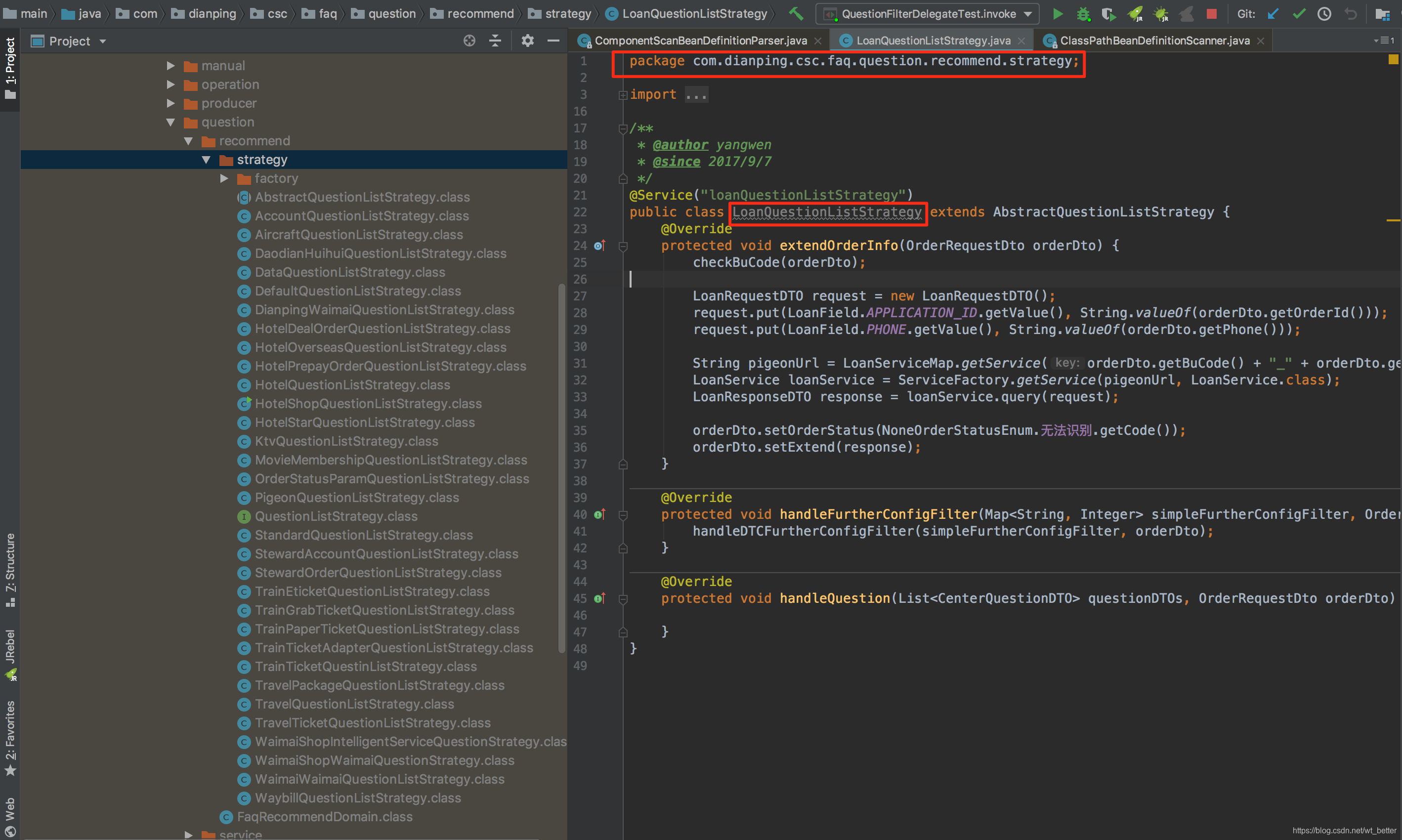Locate current file with crosshair icon
The width and height of the screenshot is (1402, 840).
(x=469, y=41)
